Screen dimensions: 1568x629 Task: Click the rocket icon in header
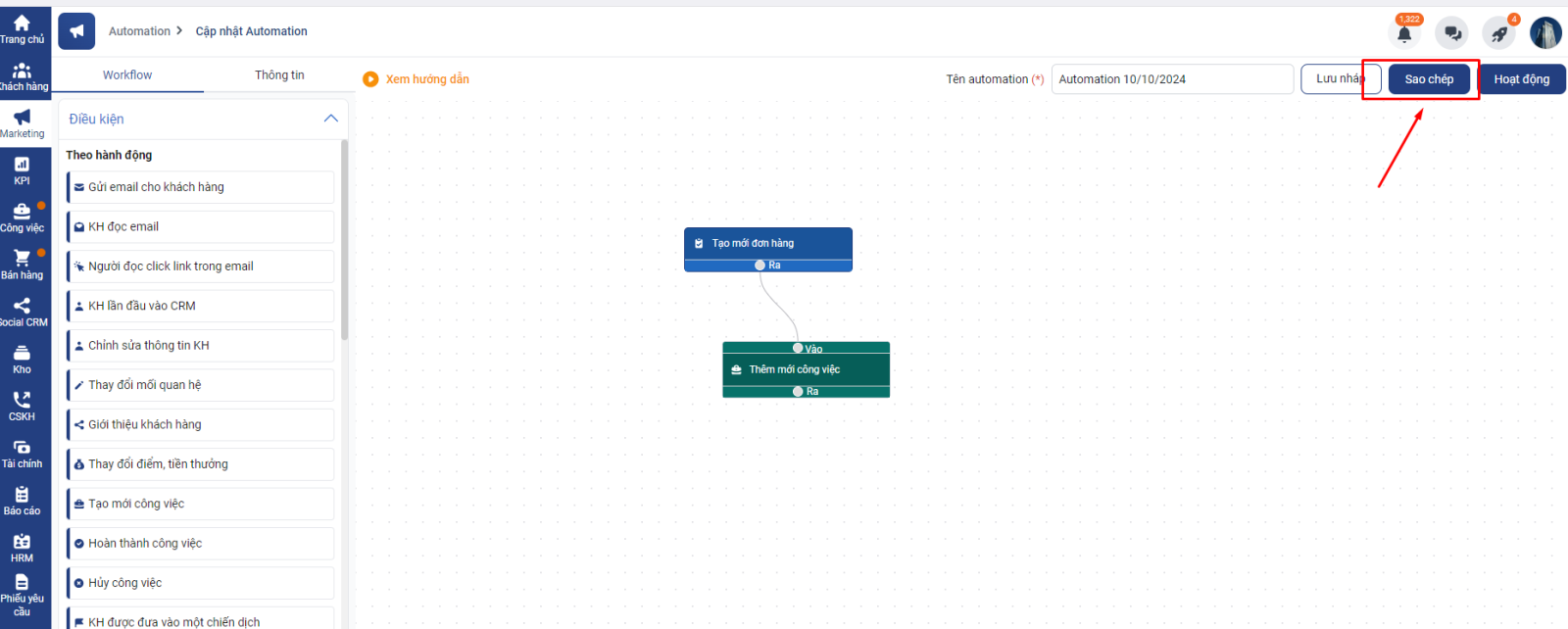pos(1498,34)
